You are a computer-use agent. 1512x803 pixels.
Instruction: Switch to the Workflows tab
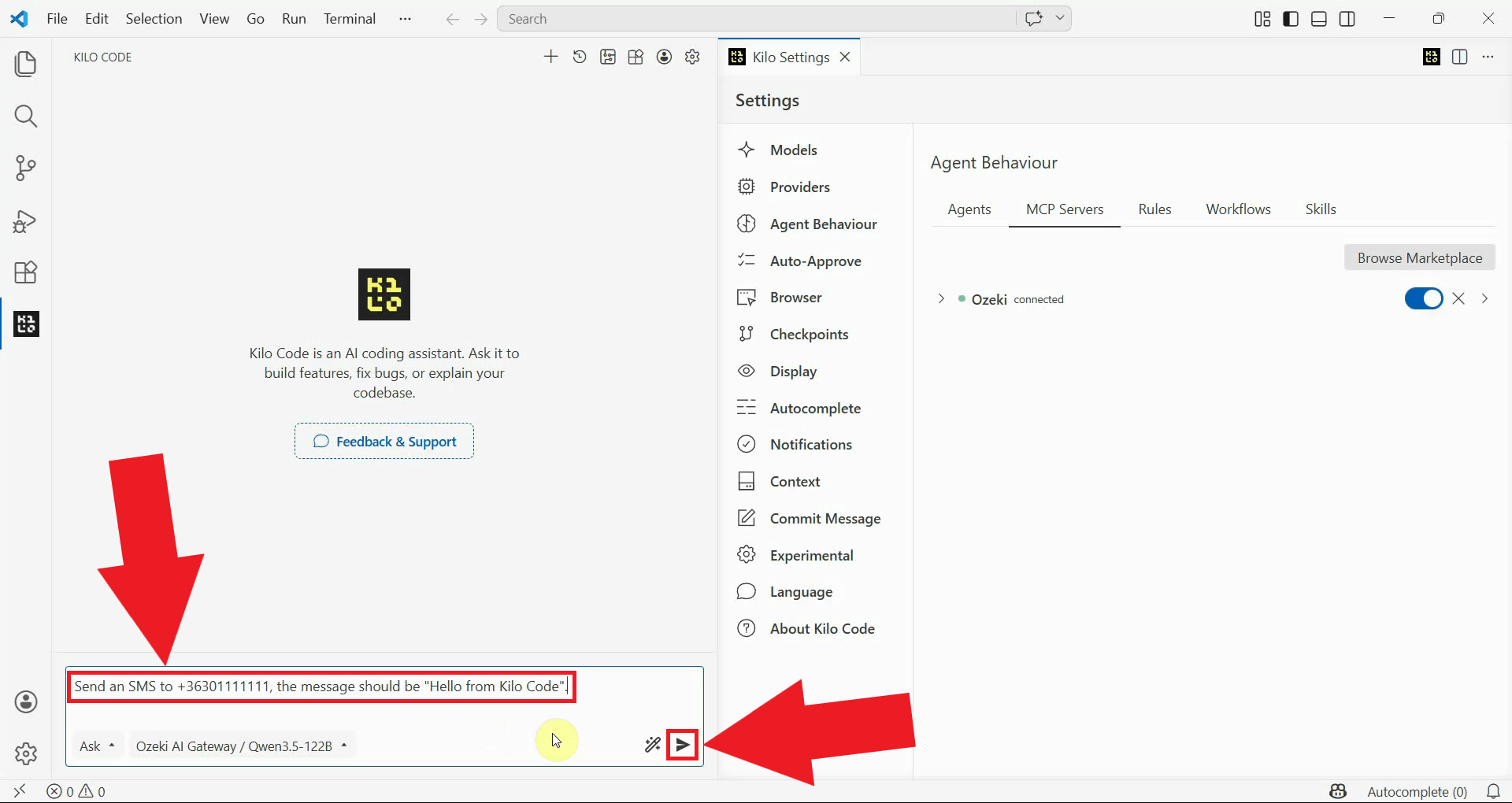point(1238,209)
